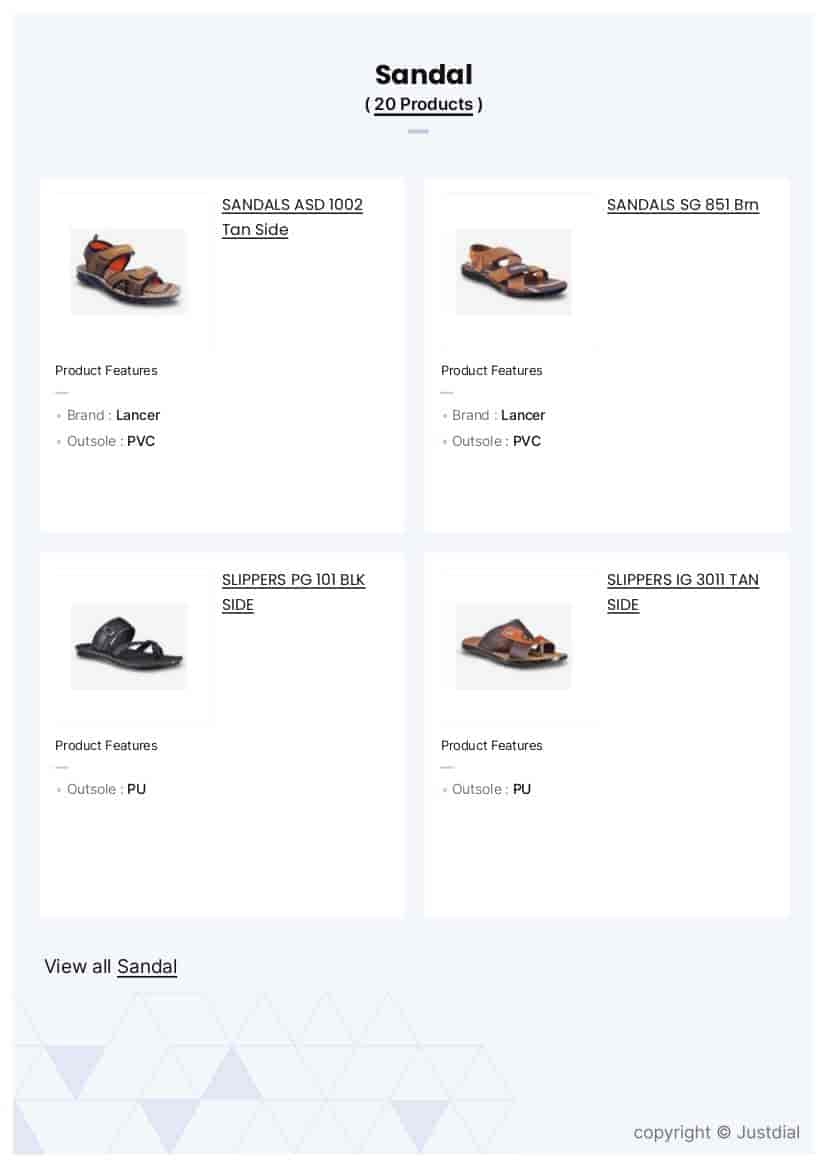Click the black SLIPPERS PG 101 image

coord(128,646)
